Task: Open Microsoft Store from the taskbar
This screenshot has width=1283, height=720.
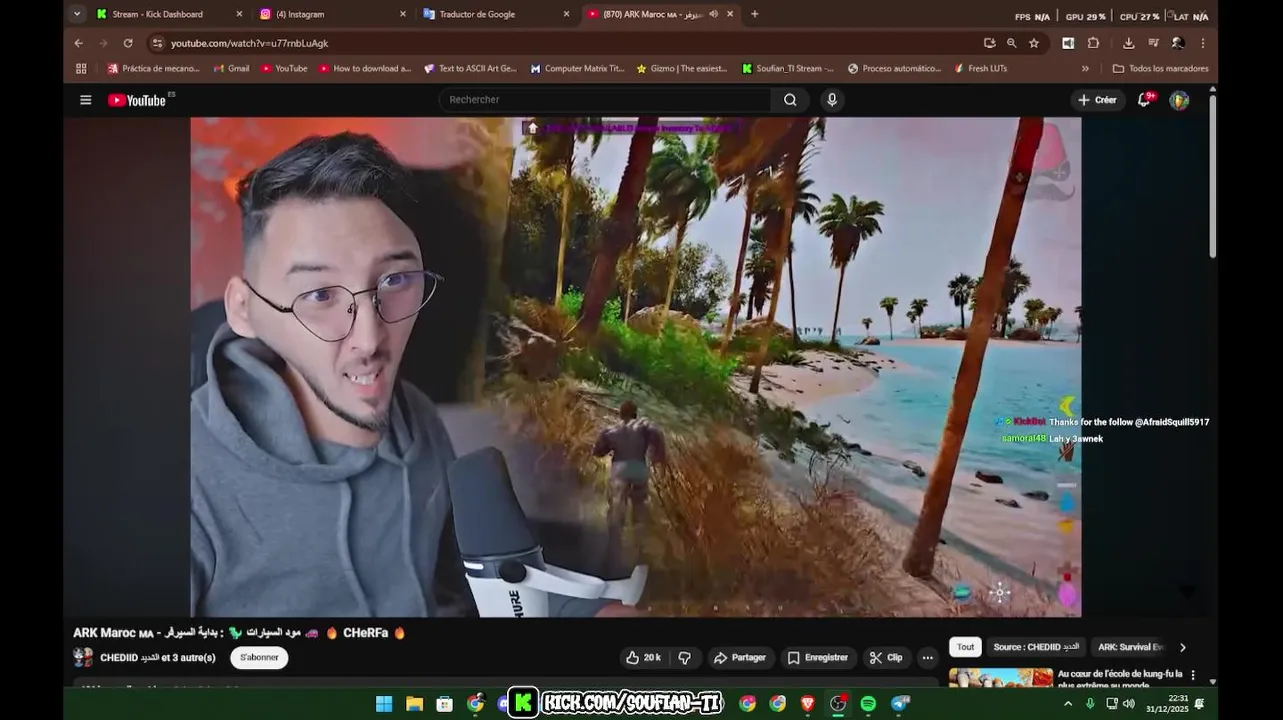Action: (x=445, y=704)
